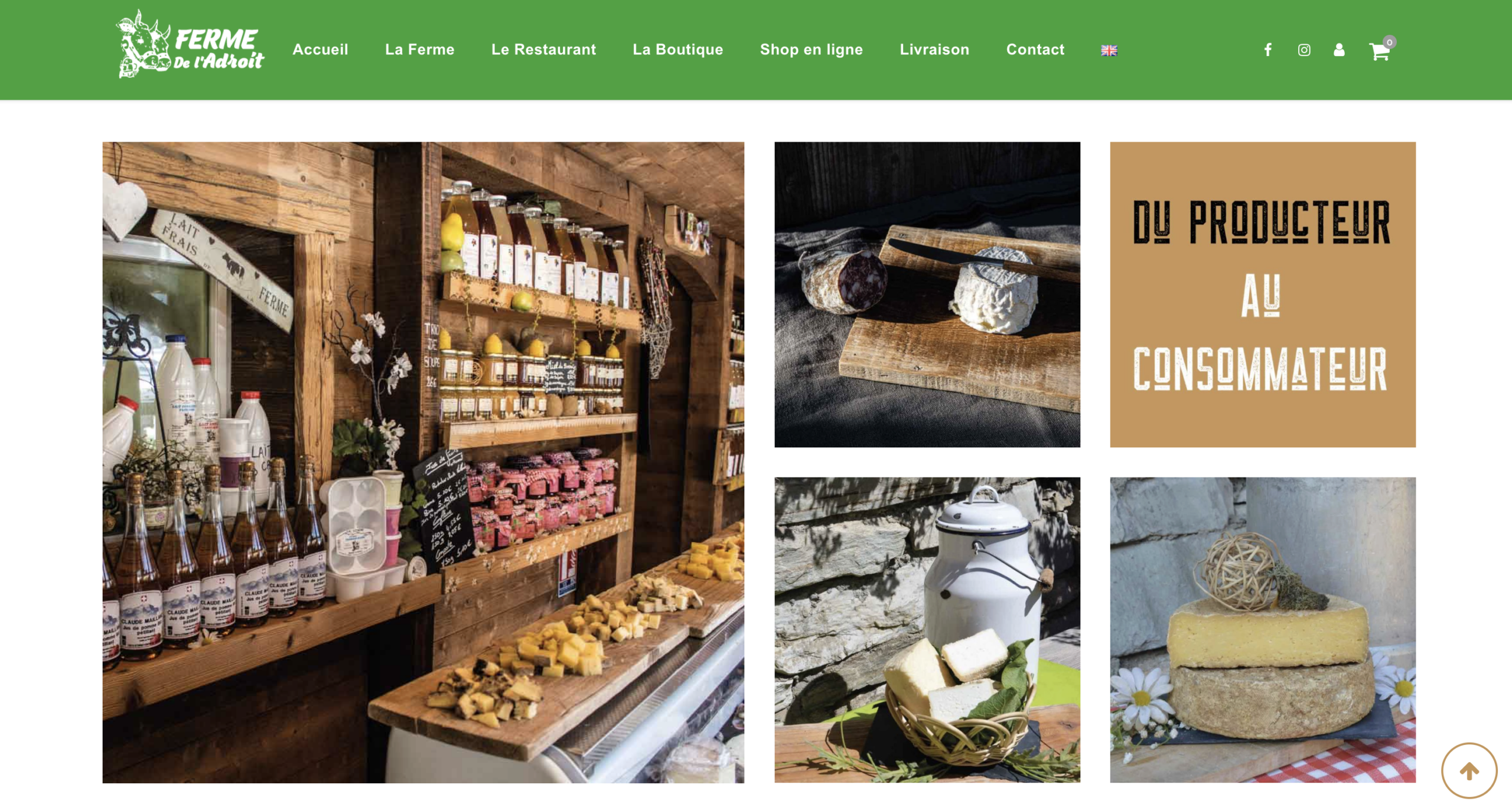
Task: Switch language via the UK flag icon
Action: (1109, 51)
